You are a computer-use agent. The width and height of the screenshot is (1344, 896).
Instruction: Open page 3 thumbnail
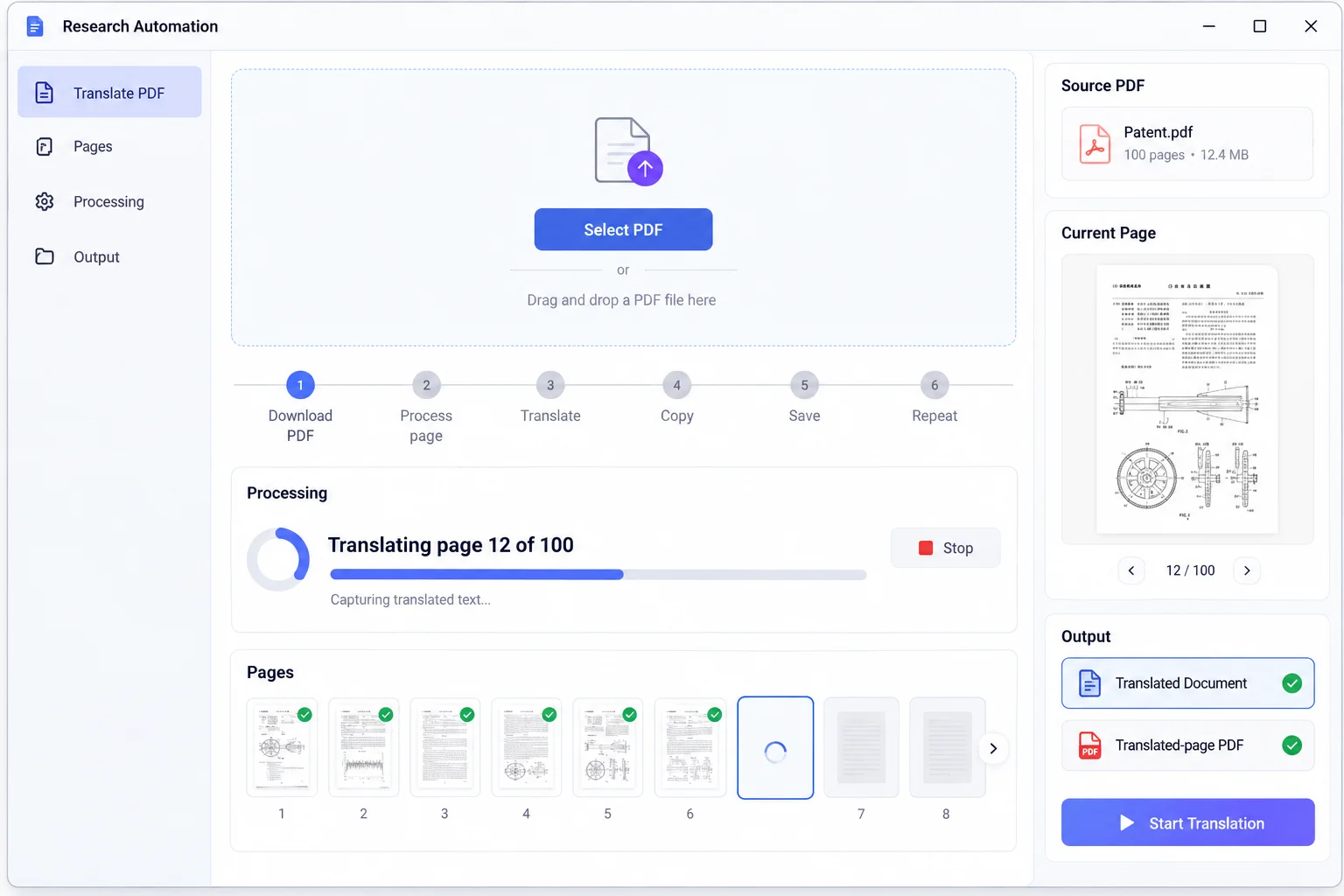coord(444,747)
